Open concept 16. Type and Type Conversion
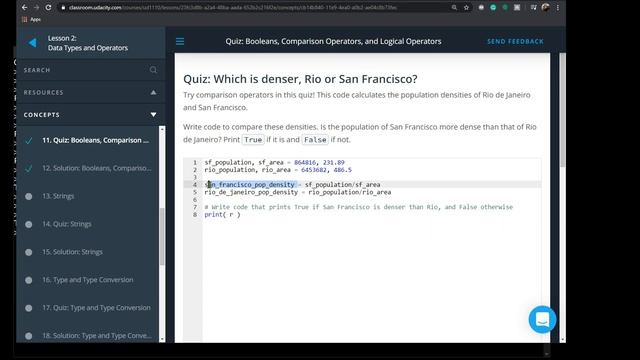This screenshot has height=360, width=640. (88, 280)
